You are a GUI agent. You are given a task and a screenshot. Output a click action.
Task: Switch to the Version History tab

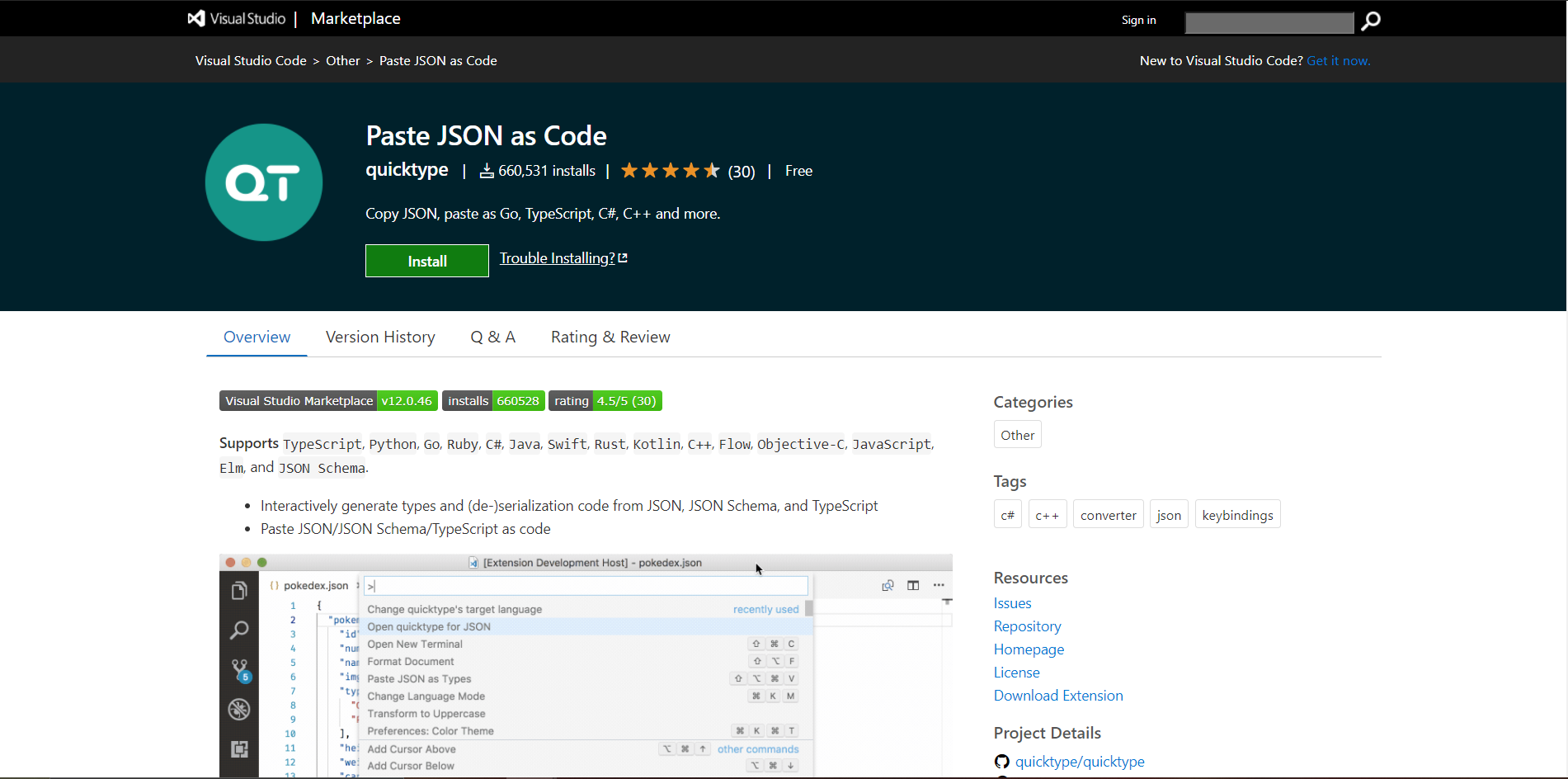(380, 337)
